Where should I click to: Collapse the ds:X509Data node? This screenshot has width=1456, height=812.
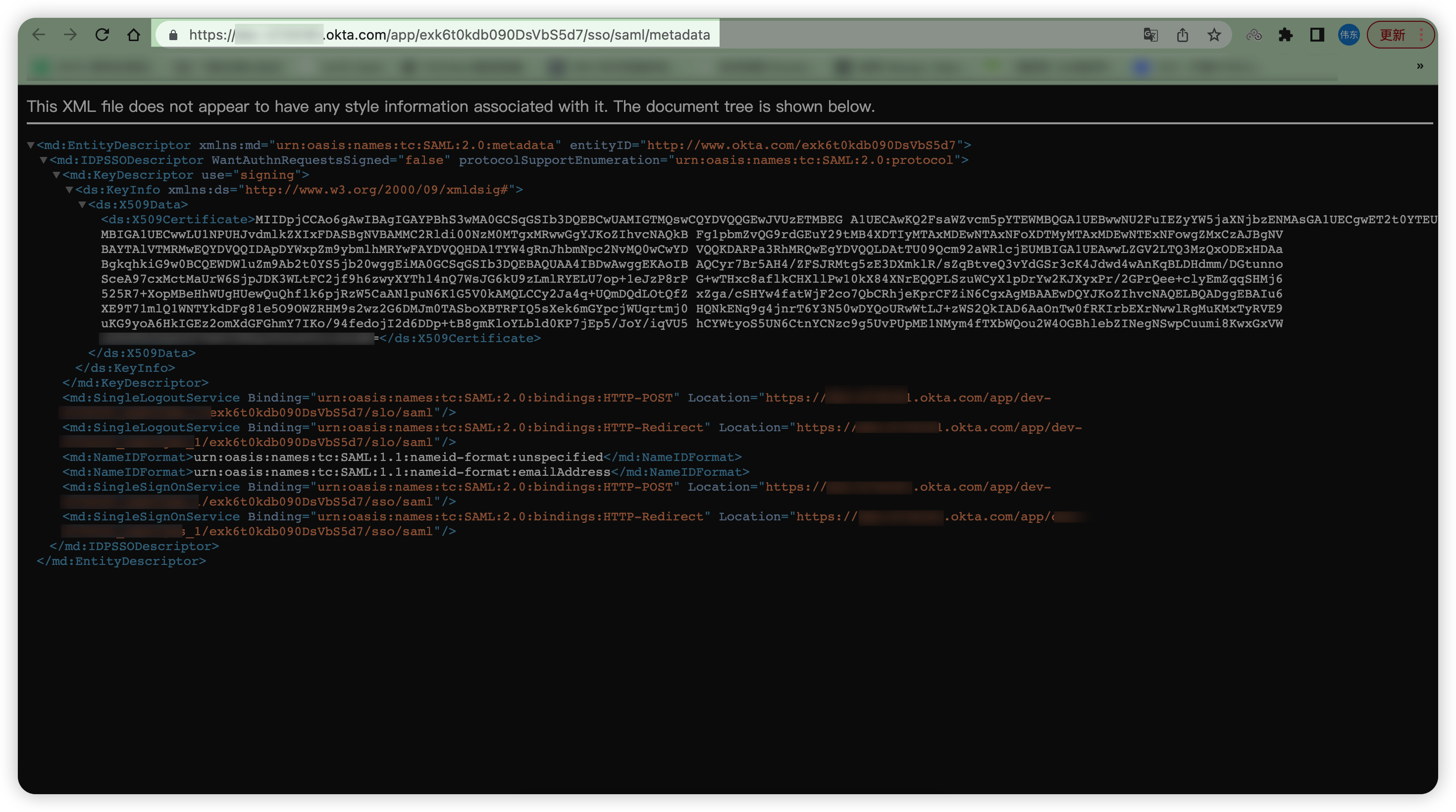[83, 204]
